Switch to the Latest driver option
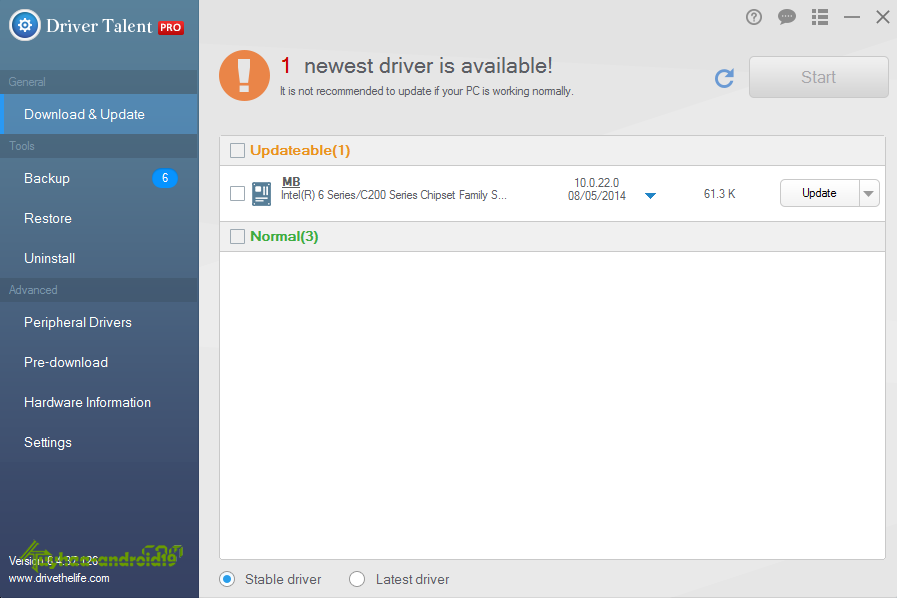This screenshot has height=598, width=897. click(x=357, y=579)
